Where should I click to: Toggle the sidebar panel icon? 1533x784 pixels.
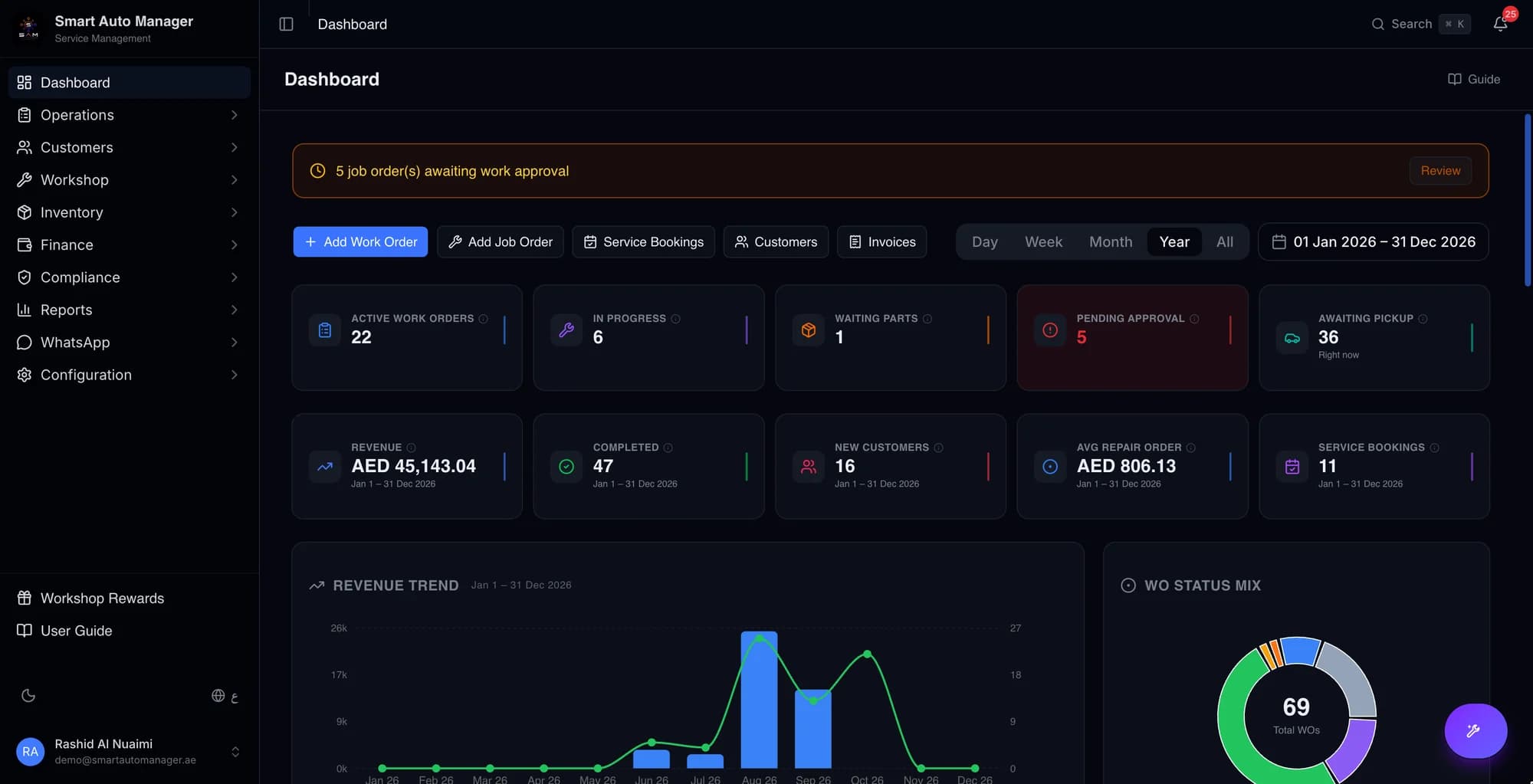(286, 24)
